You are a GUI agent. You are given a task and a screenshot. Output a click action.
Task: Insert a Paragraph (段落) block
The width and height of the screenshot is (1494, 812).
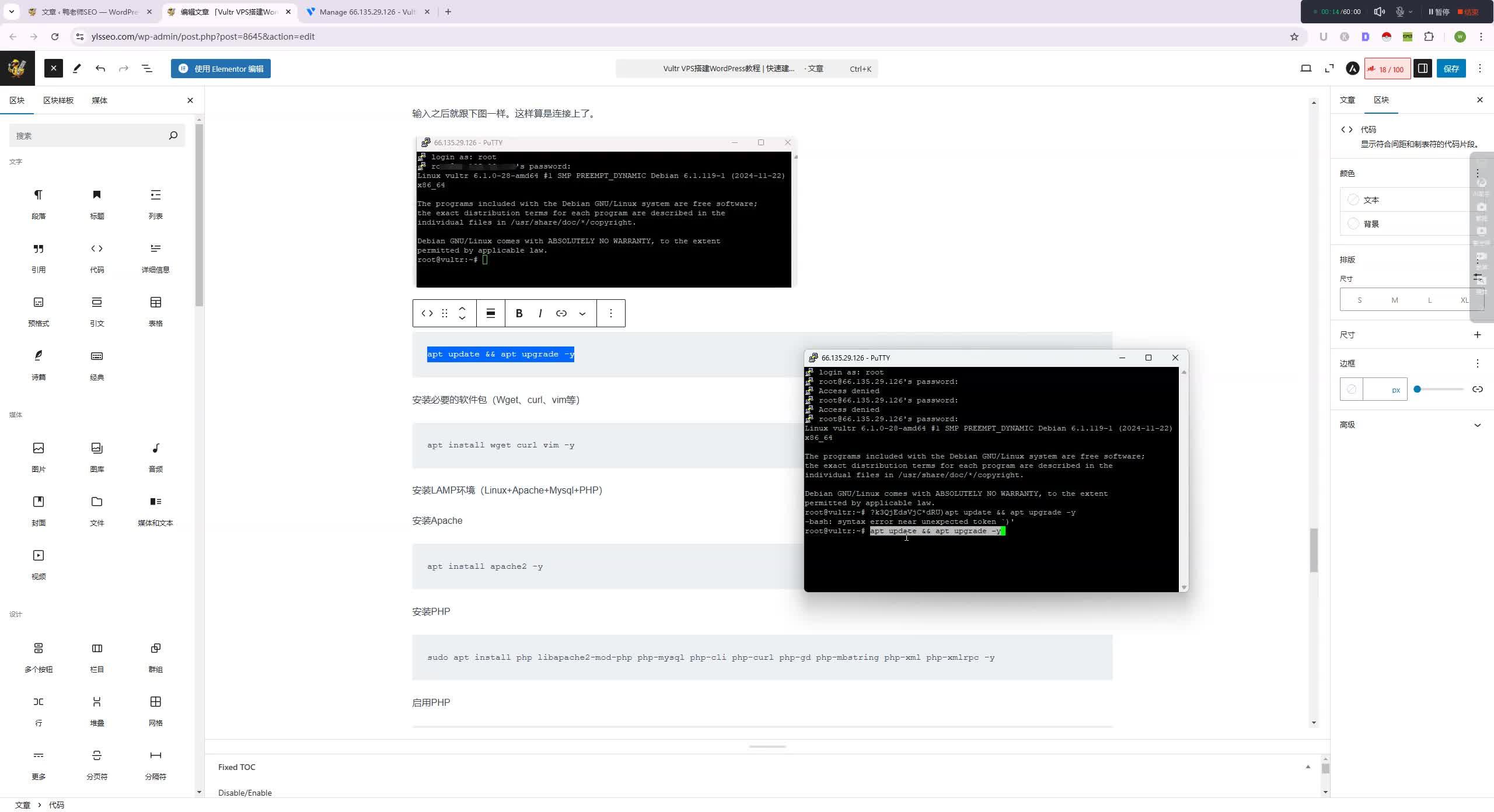39,204
